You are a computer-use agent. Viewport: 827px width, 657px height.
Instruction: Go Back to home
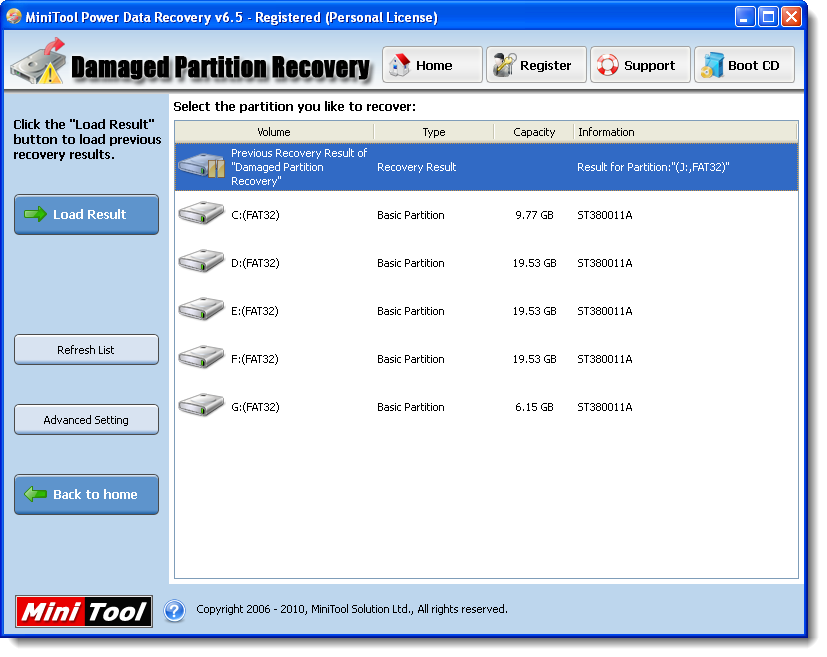click(x=86, y=494)
